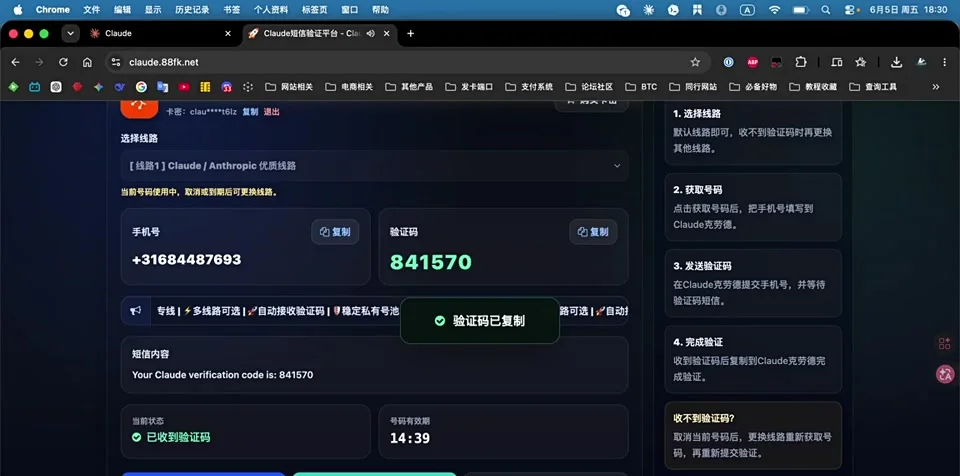Open the 查询工具 bookmark folder
The height and width of the screenshot is (476, 960).
click(x=873, y=87)
